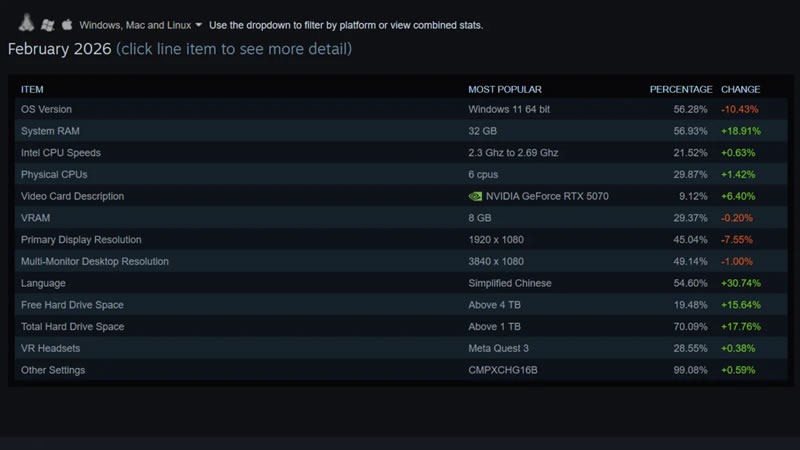Click the Apple logo platform icon
800x450 pixels.
pyautogui.click(x=67, y=23)
